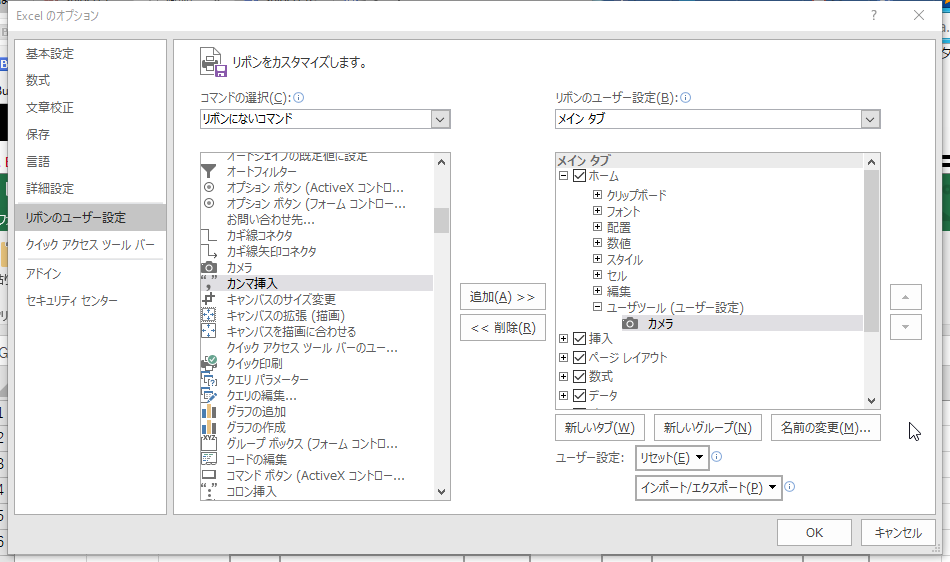Click the 新しいグループ(N) button
The width and height of the screenshot is (950, 562).
pyautogui.click(x=707, y=428)
